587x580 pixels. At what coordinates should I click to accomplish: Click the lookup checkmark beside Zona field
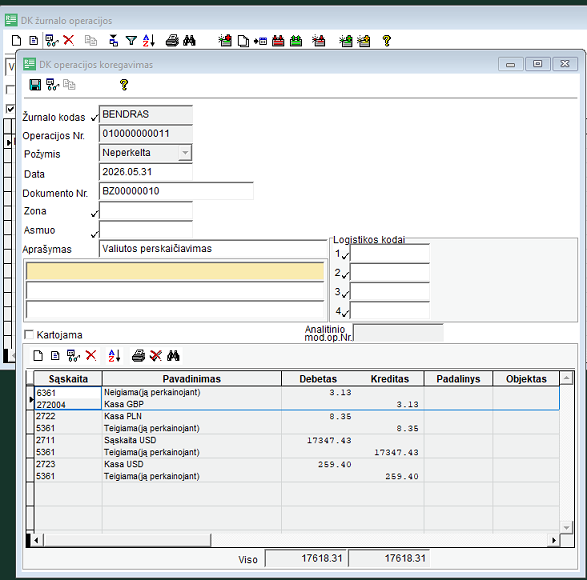click(x=94, y=214)
